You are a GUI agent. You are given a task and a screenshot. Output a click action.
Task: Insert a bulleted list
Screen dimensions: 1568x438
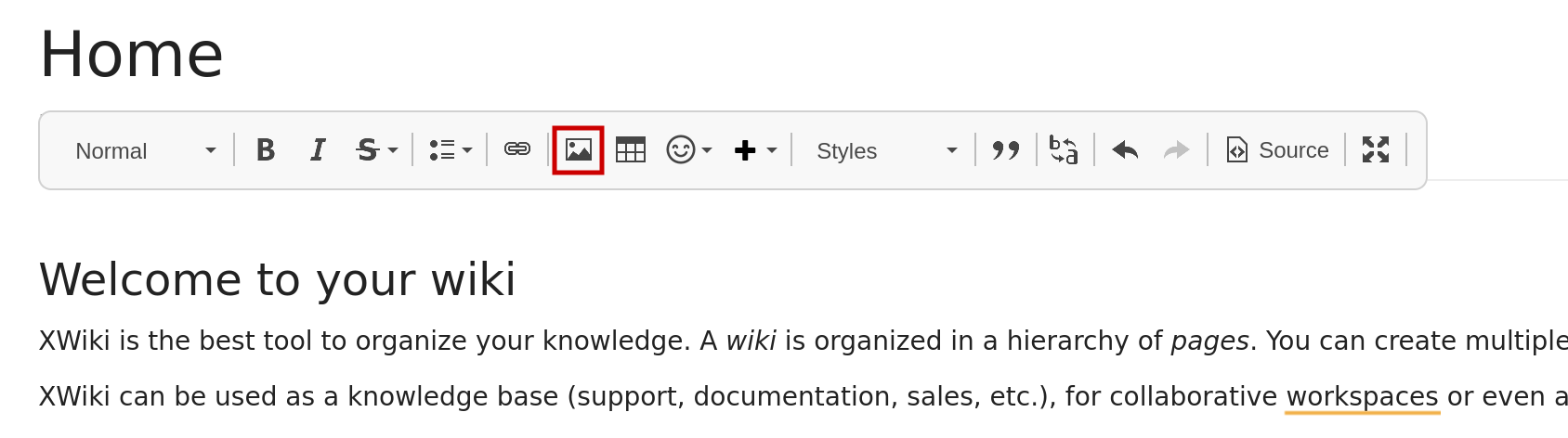(x=442, y=150)
